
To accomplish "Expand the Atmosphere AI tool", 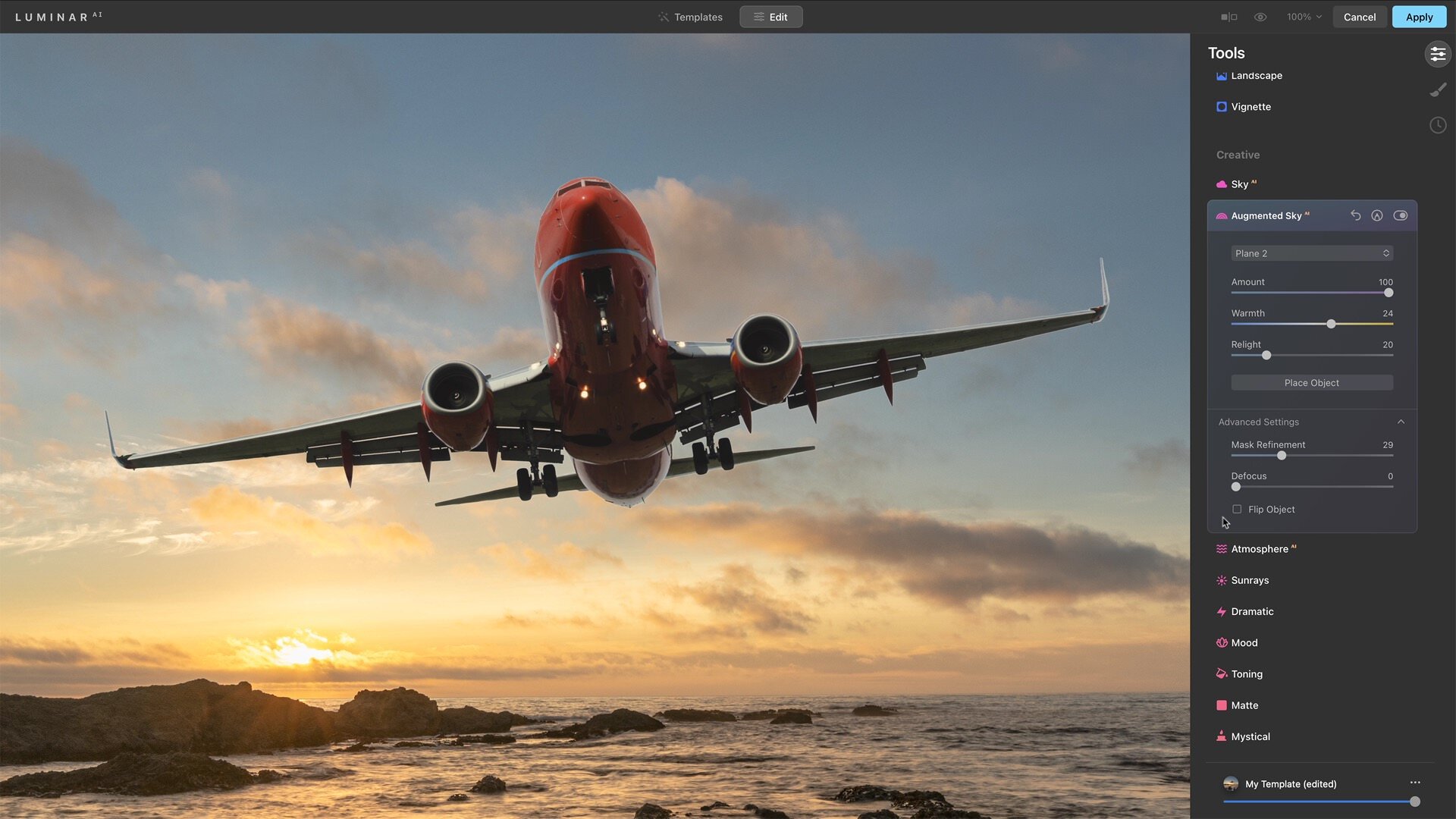I will [x=1259, y=549].
